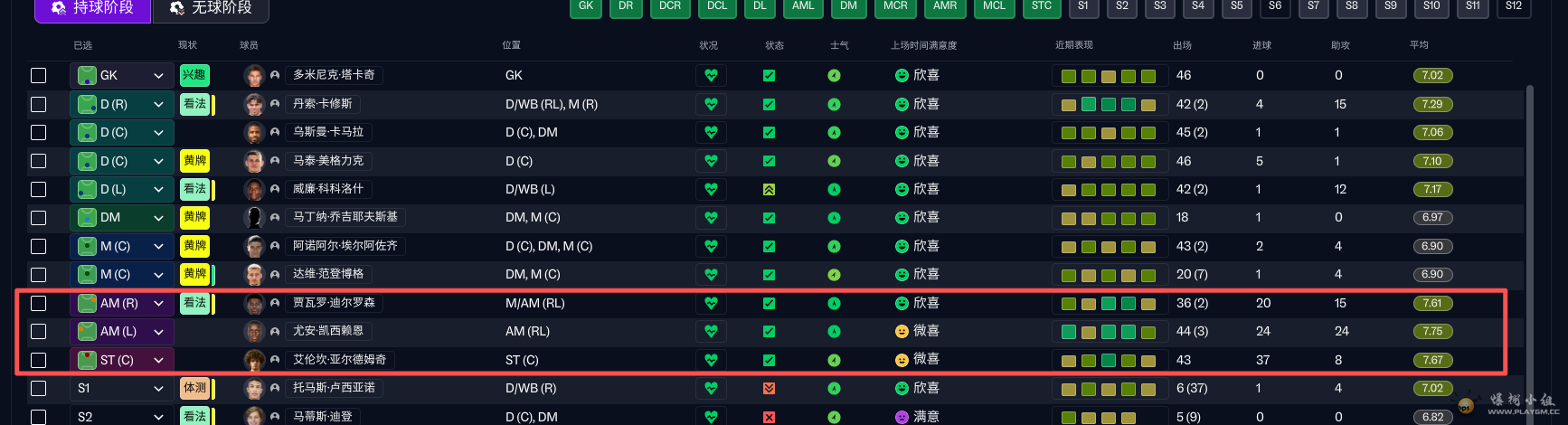Screen dimensions: 1568x425
Task: Switch to the 持球阶段 tab
Action: coord(92,8)
